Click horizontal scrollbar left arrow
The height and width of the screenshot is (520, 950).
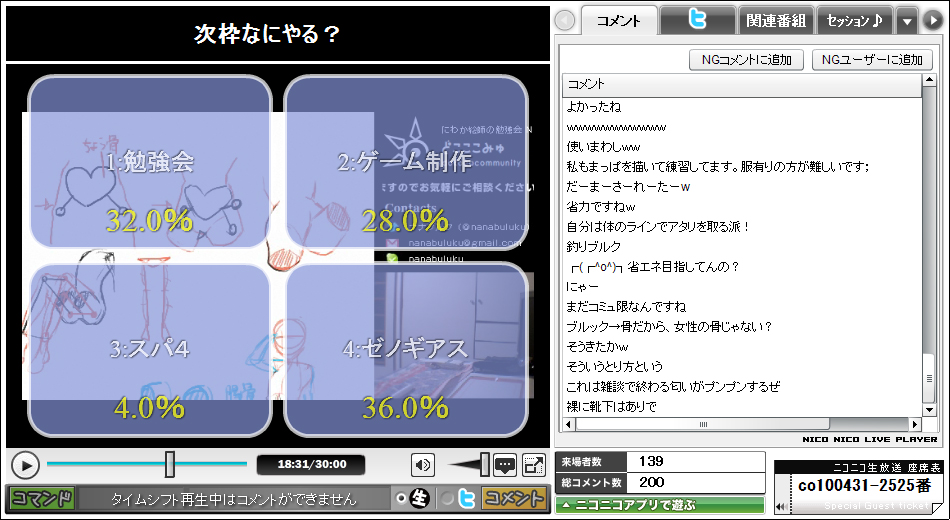pyautogui.click(x=569, y=424)
